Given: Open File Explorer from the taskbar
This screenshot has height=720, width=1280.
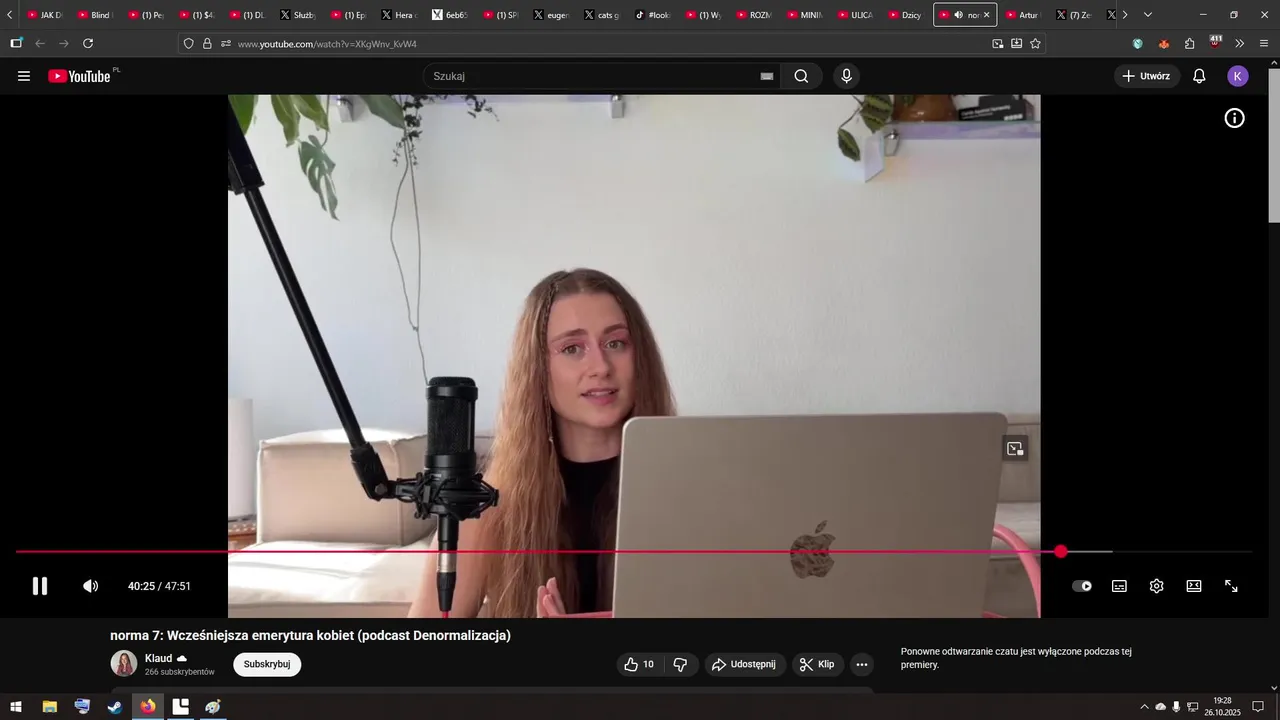Looking at the screenshot, I should pos(49,707).
